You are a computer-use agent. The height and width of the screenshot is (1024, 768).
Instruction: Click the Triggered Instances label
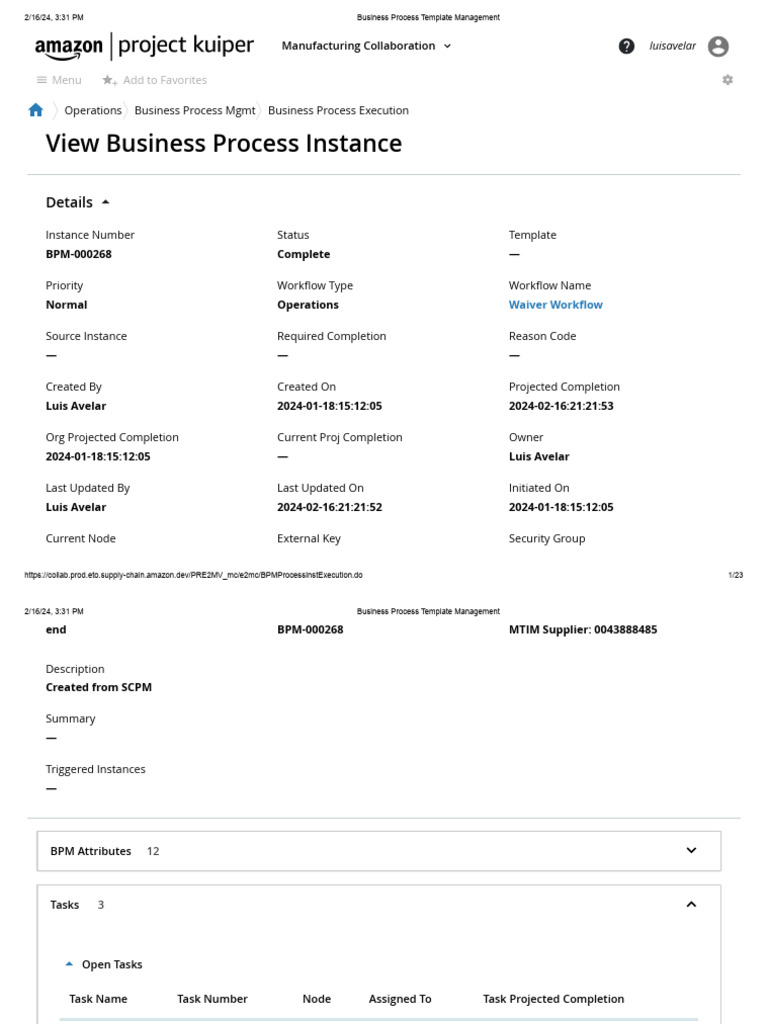(95, 769)
